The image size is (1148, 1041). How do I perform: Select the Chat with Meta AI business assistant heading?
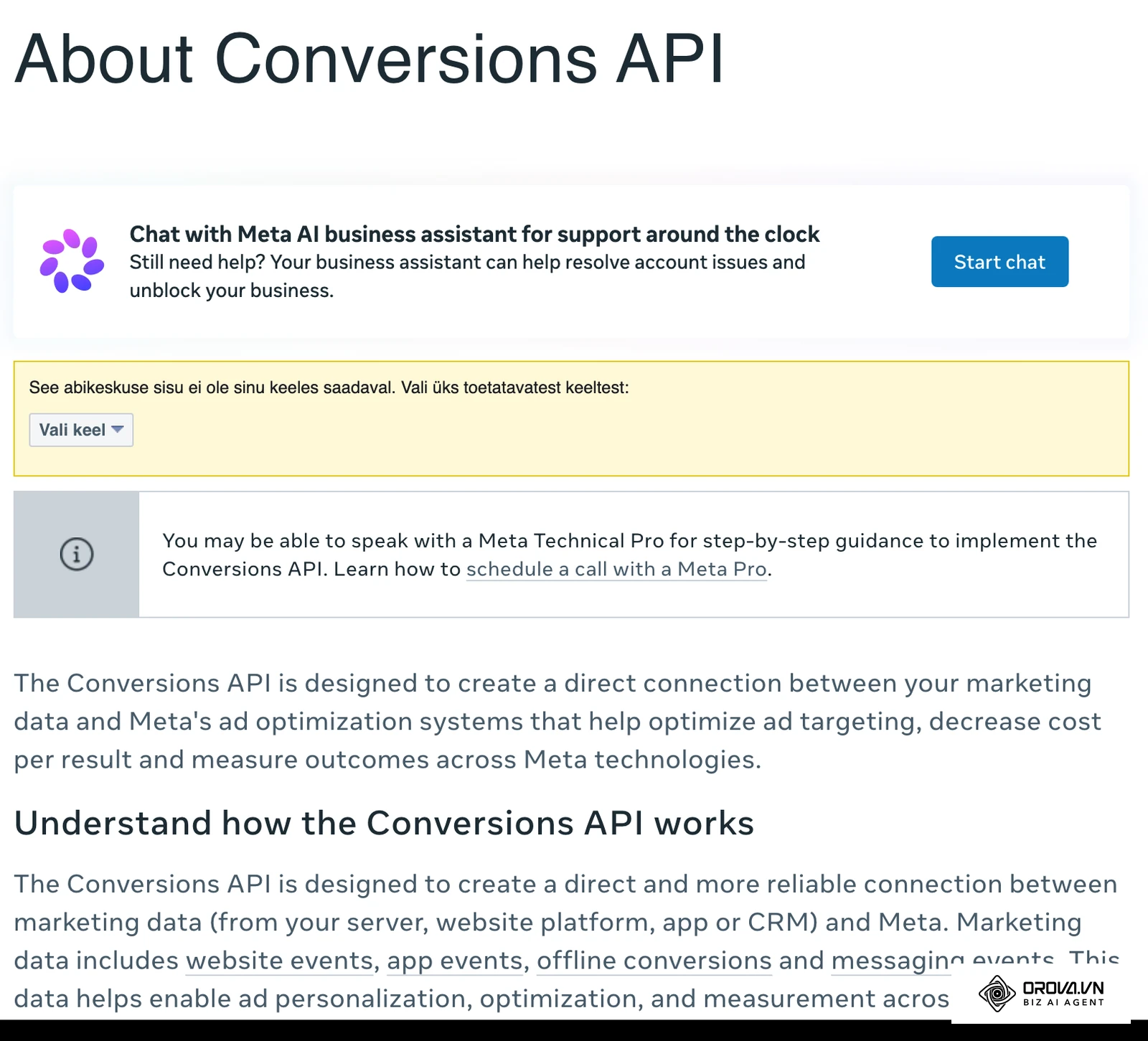click(474, 234)
